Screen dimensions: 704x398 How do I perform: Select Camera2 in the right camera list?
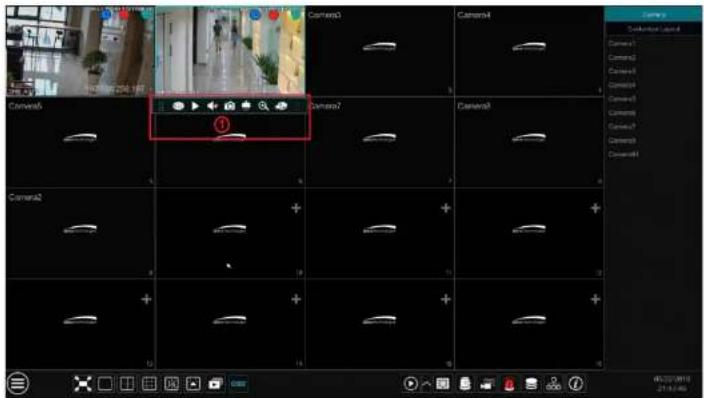[x=622, y=57]
